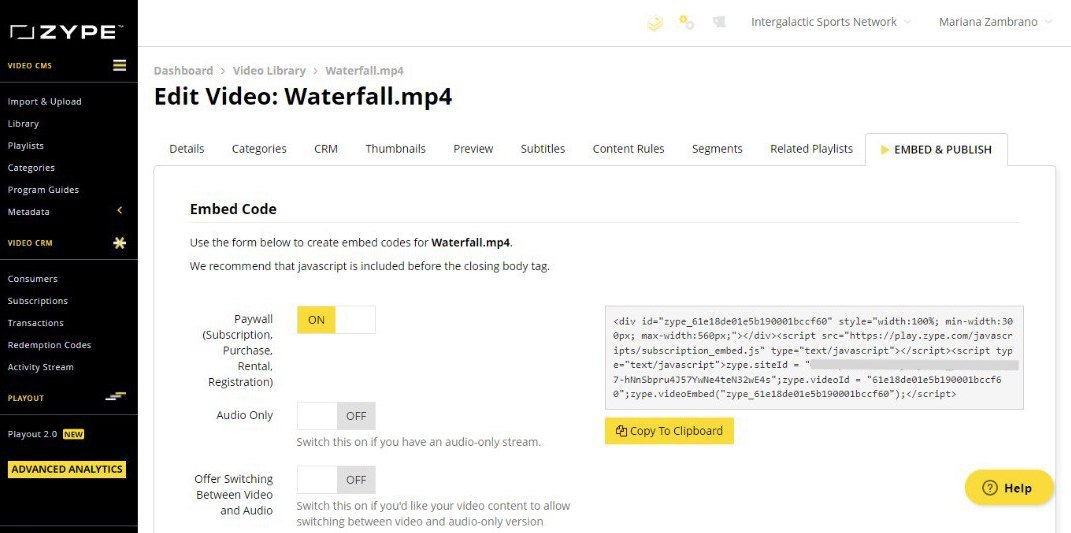Go to the Segments tab
This screenshot has width=1071, height=533.
717,149
